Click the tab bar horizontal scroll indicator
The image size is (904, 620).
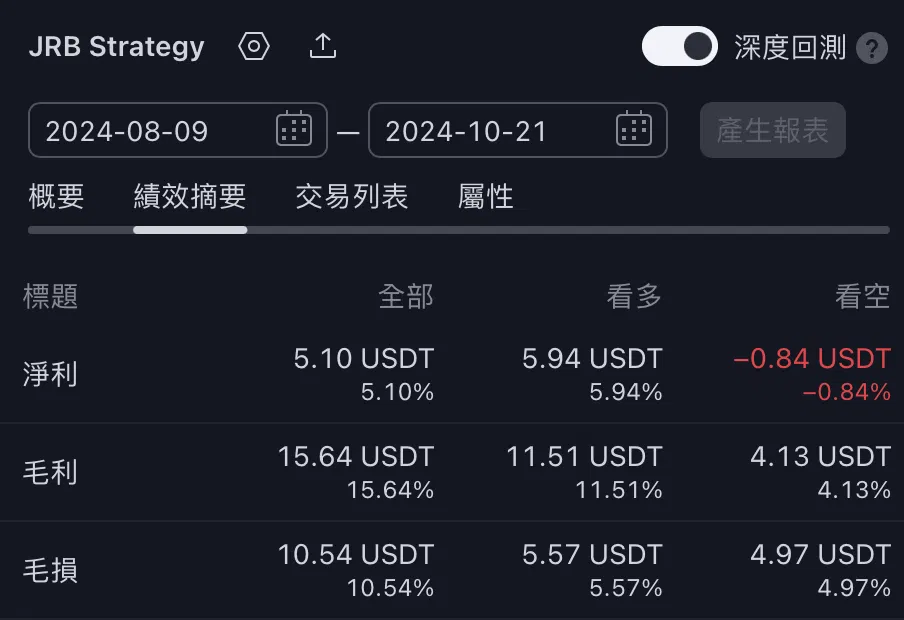(x=190, y=230)
